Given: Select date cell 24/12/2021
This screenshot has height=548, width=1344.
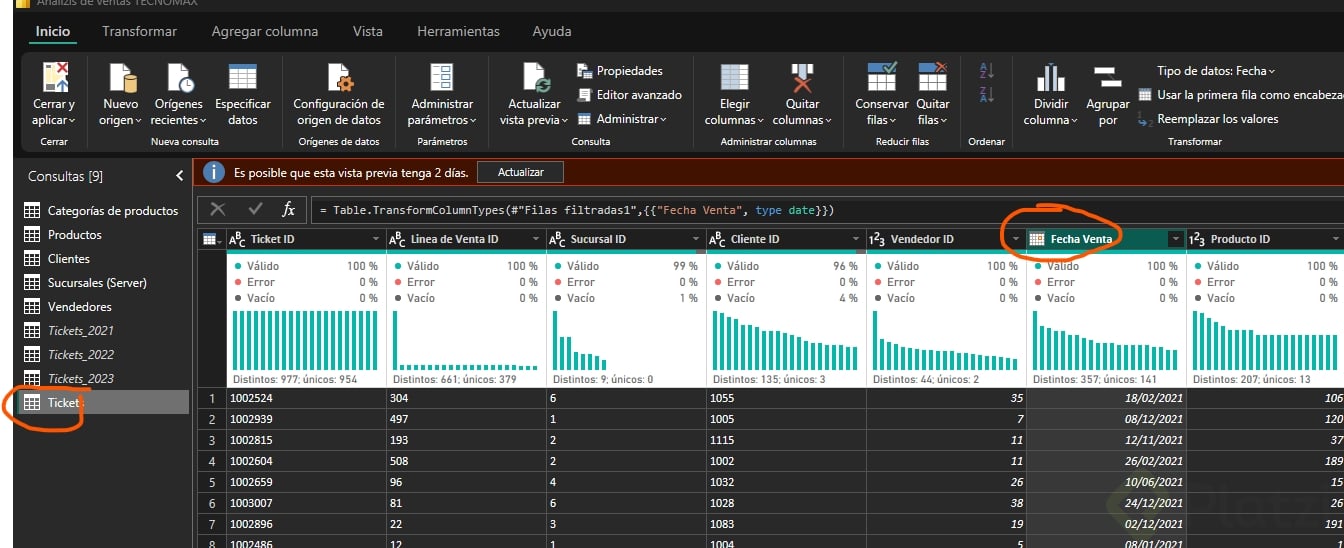Looking at the screenshot, I should [1106, 503].
